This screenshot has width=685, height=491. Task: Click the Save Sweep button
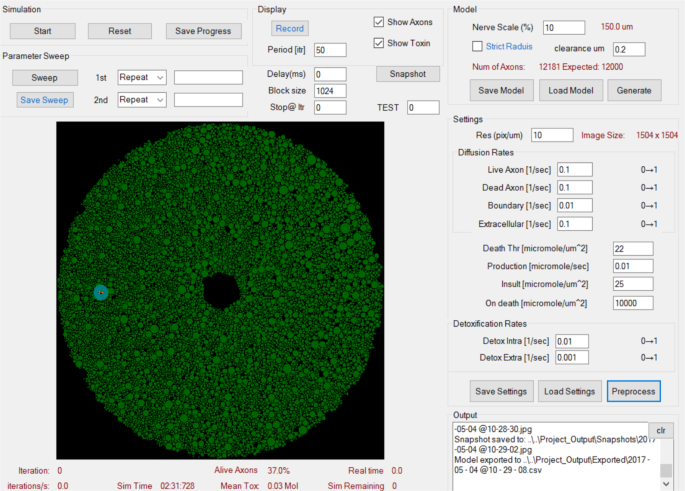[44, 99]
